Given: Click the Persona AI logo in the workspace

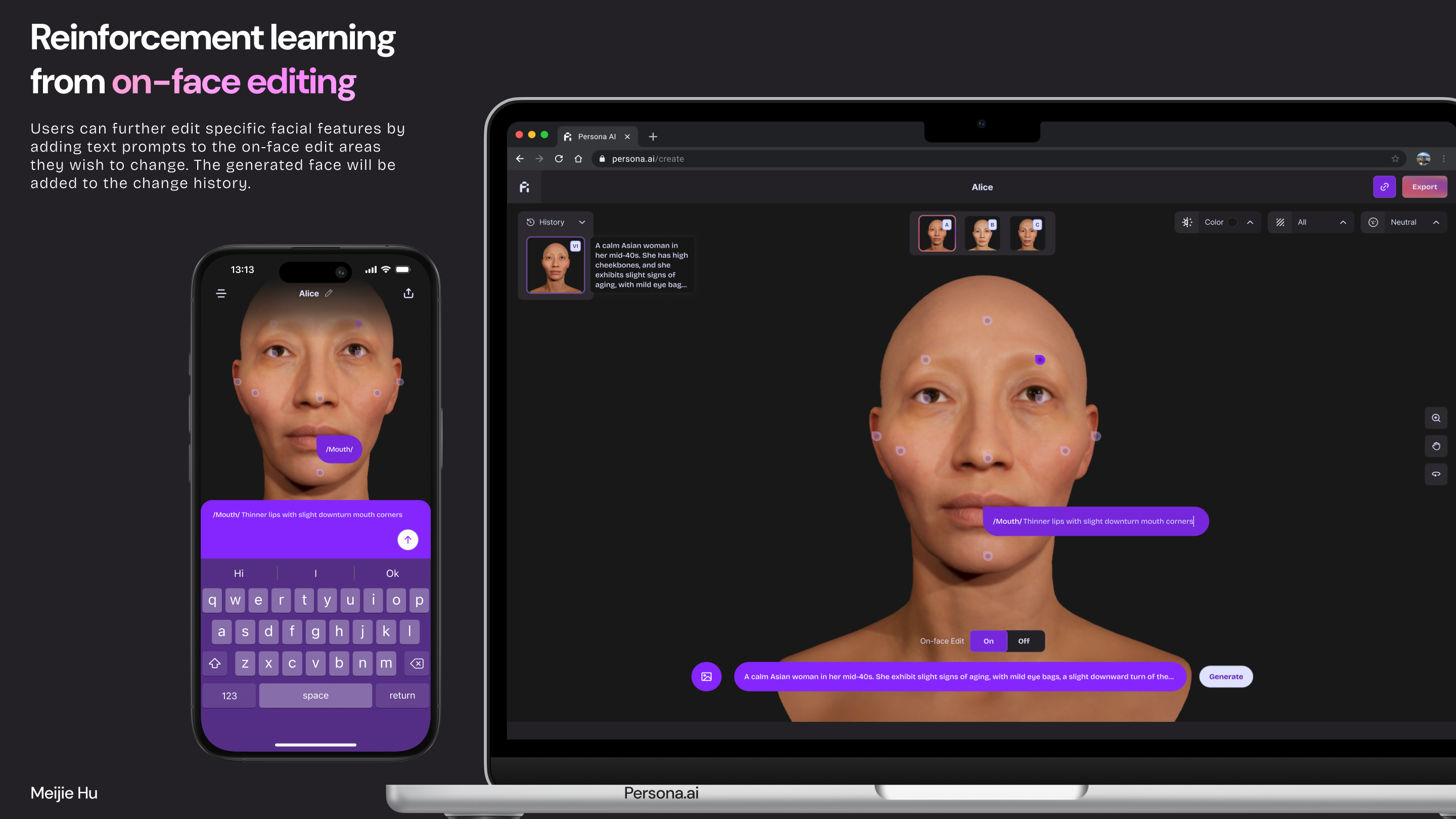Looking at the screenshot, I should pos(525,187).
